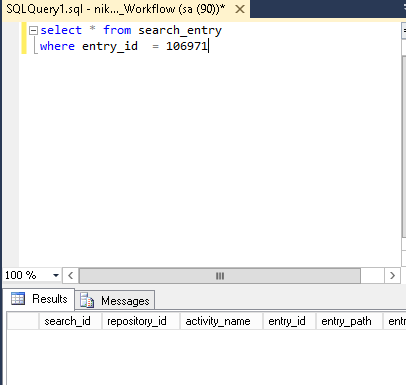Viewport: 406px width, 385px height.
Task: Click the search_id column header
Action: [x=70, y=321]
